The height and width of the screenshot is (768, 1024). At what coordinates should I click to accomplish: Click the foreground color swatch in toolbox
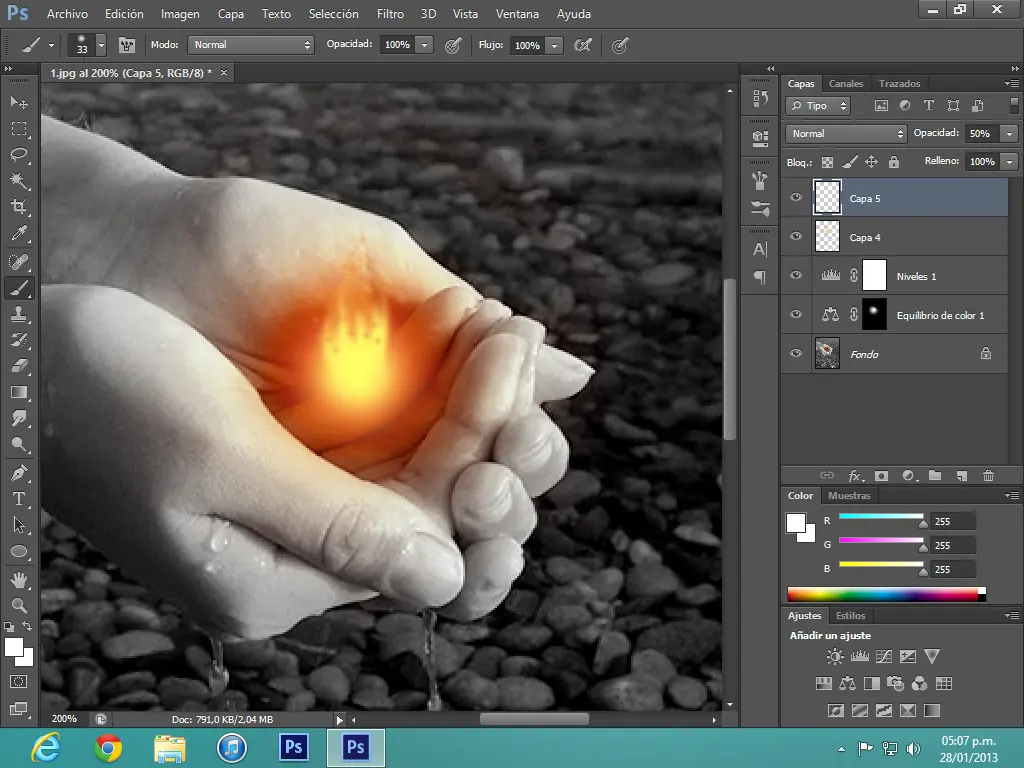(x=14, y=647)
